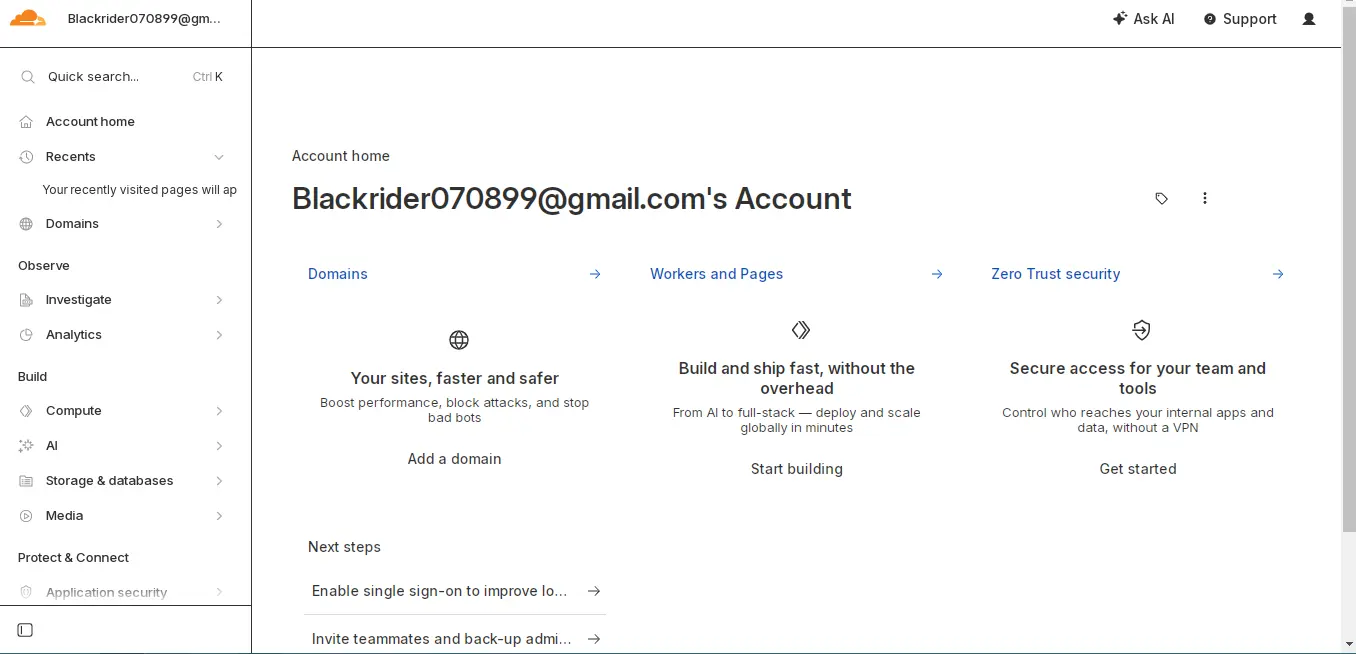This screenshot has width=1356, height=654.
Task: Click the Media play icon
Action: (x=26, y=516)
